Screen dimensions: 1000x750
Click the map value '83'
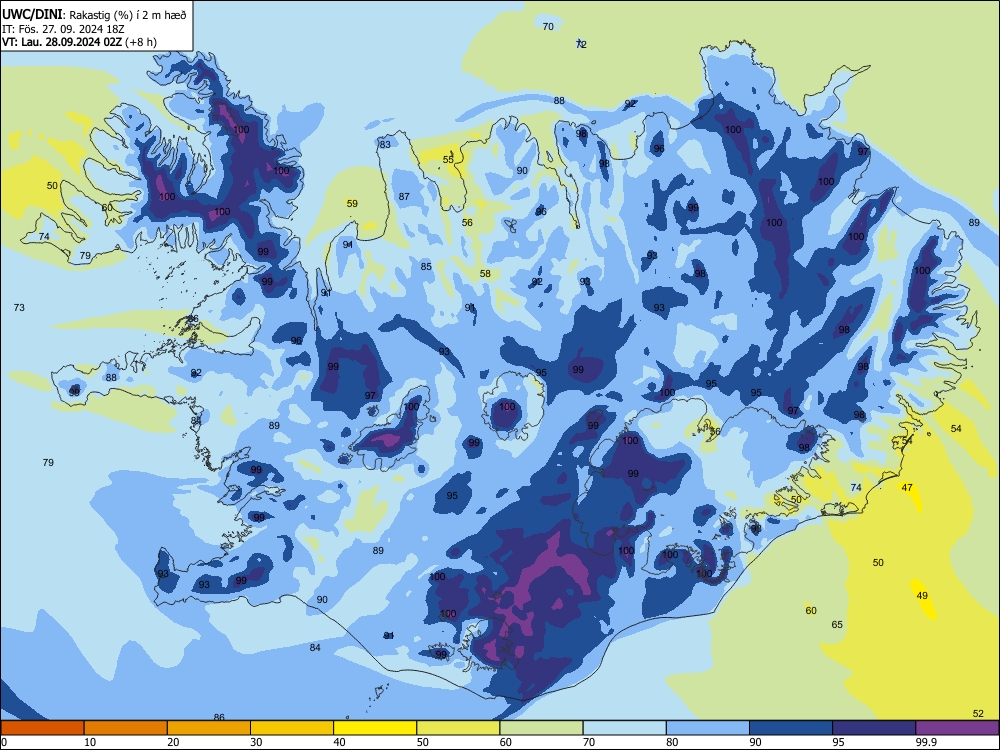click(x=385, y=144)
